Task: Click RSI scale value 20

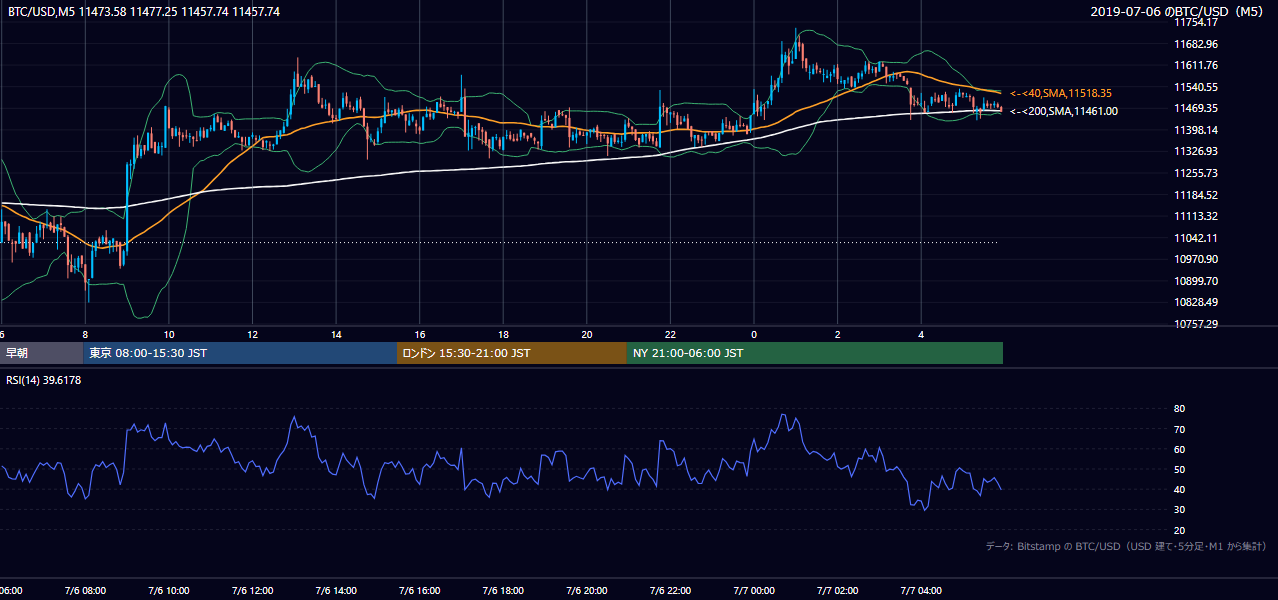Action: tap(1180, 530)
